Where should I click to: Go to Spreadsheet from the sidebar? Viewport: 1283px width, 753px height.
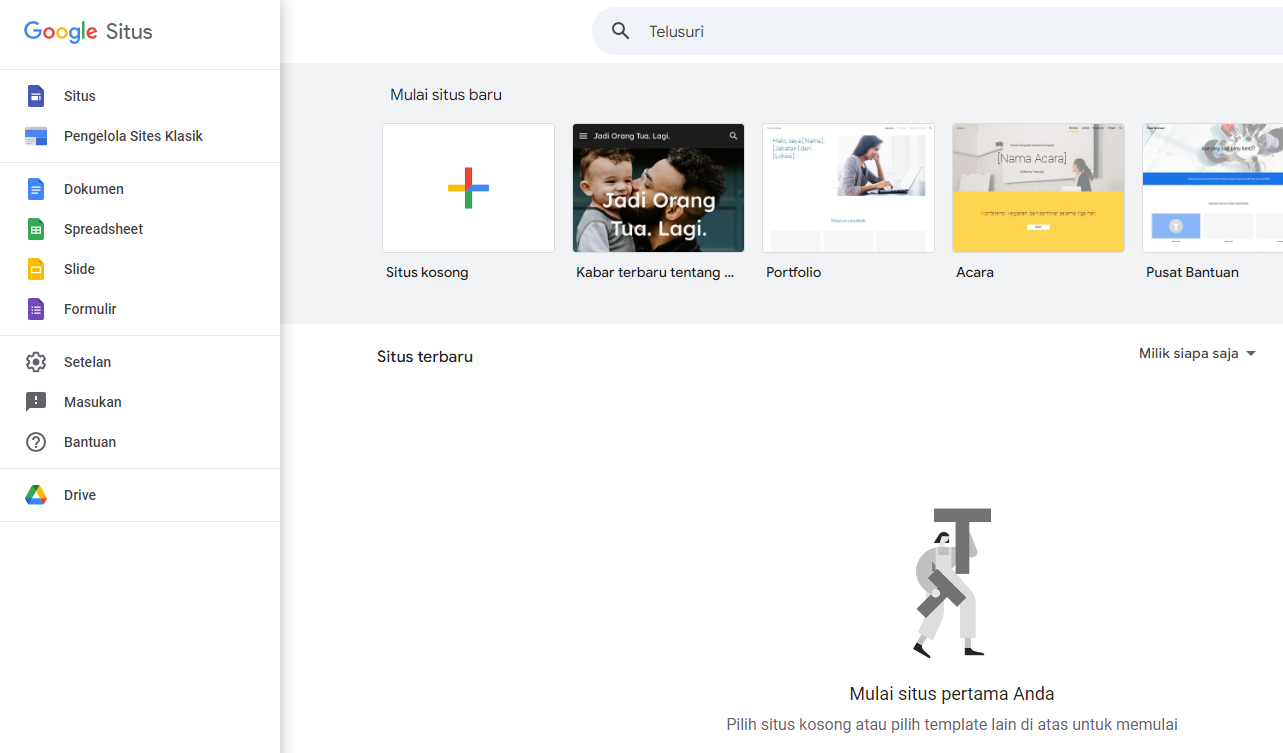140,229
